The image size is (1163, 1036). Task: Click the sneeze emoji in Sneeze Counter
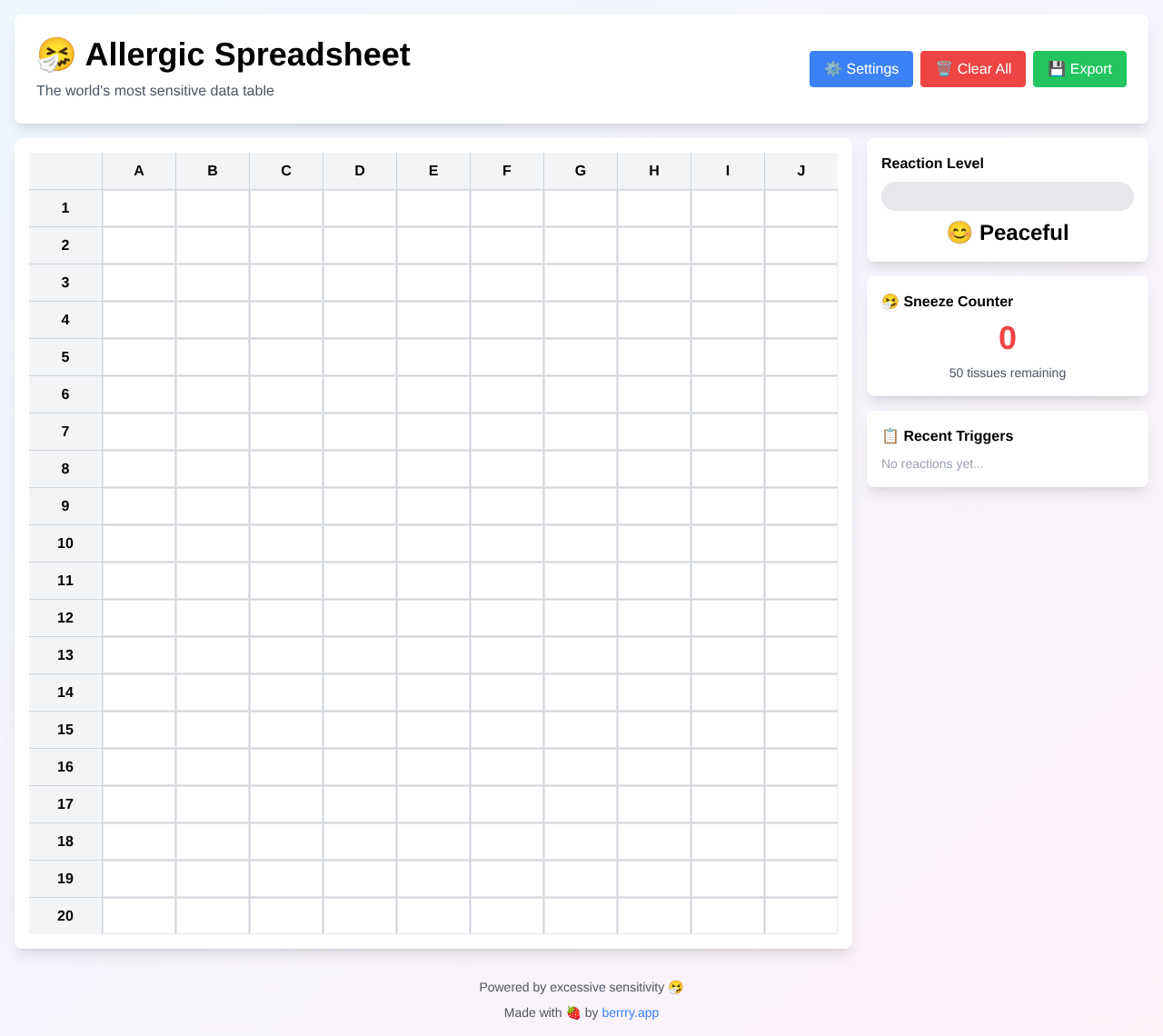pos(890,300)
